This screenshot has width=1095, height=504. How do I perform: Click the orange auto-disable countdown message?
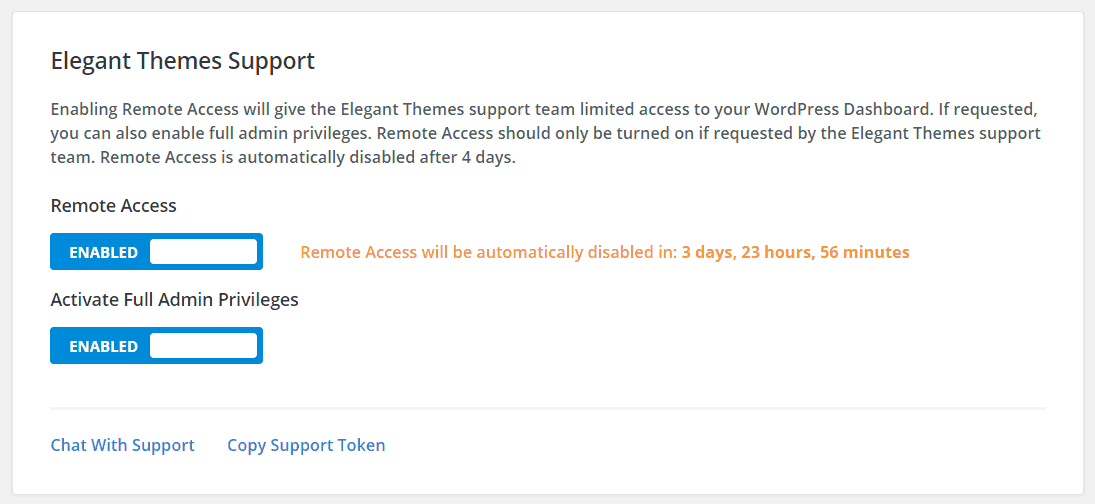(605, 252)
